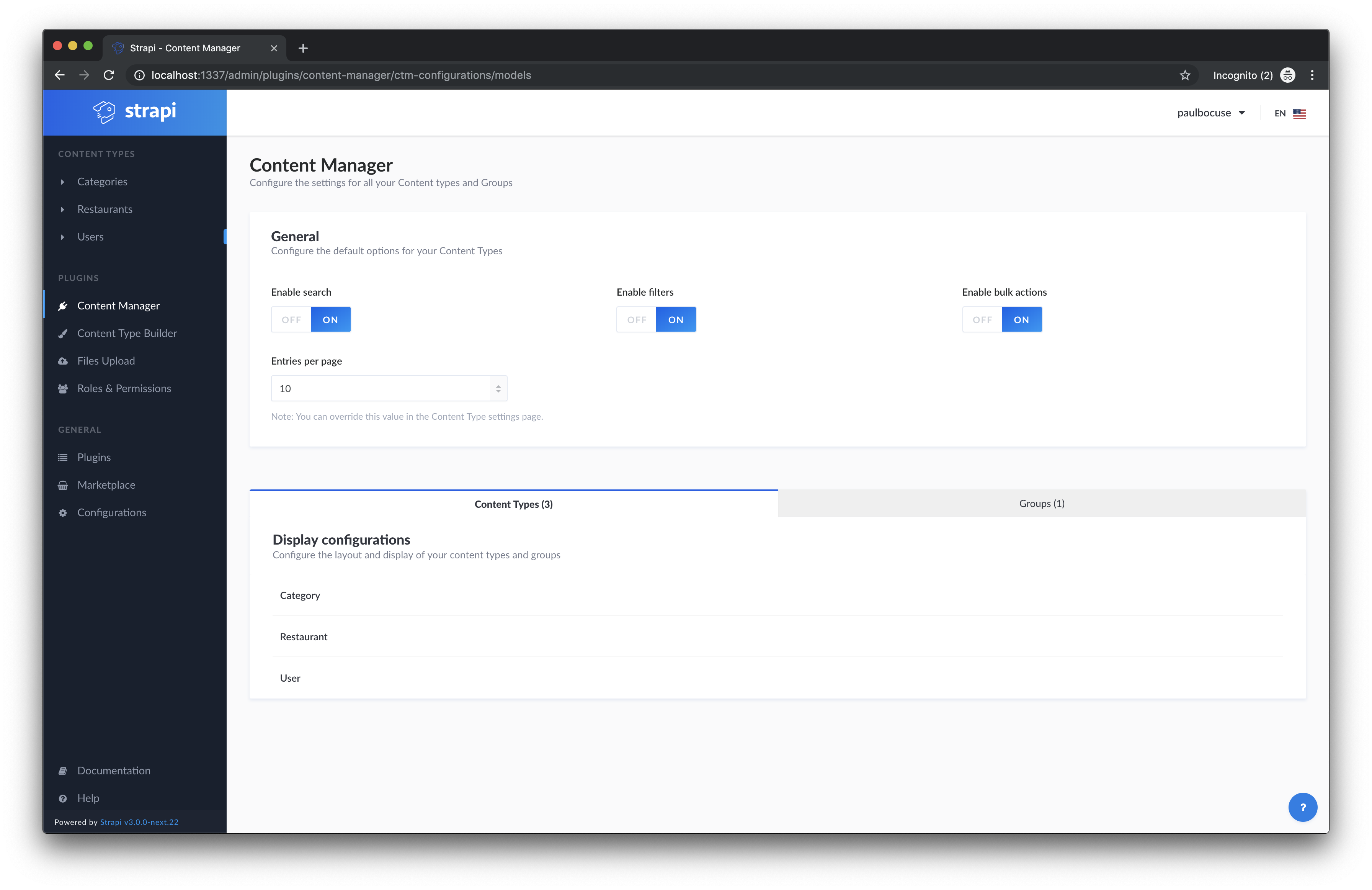Switch to the Groups (1) tab

coord(1041,504)
